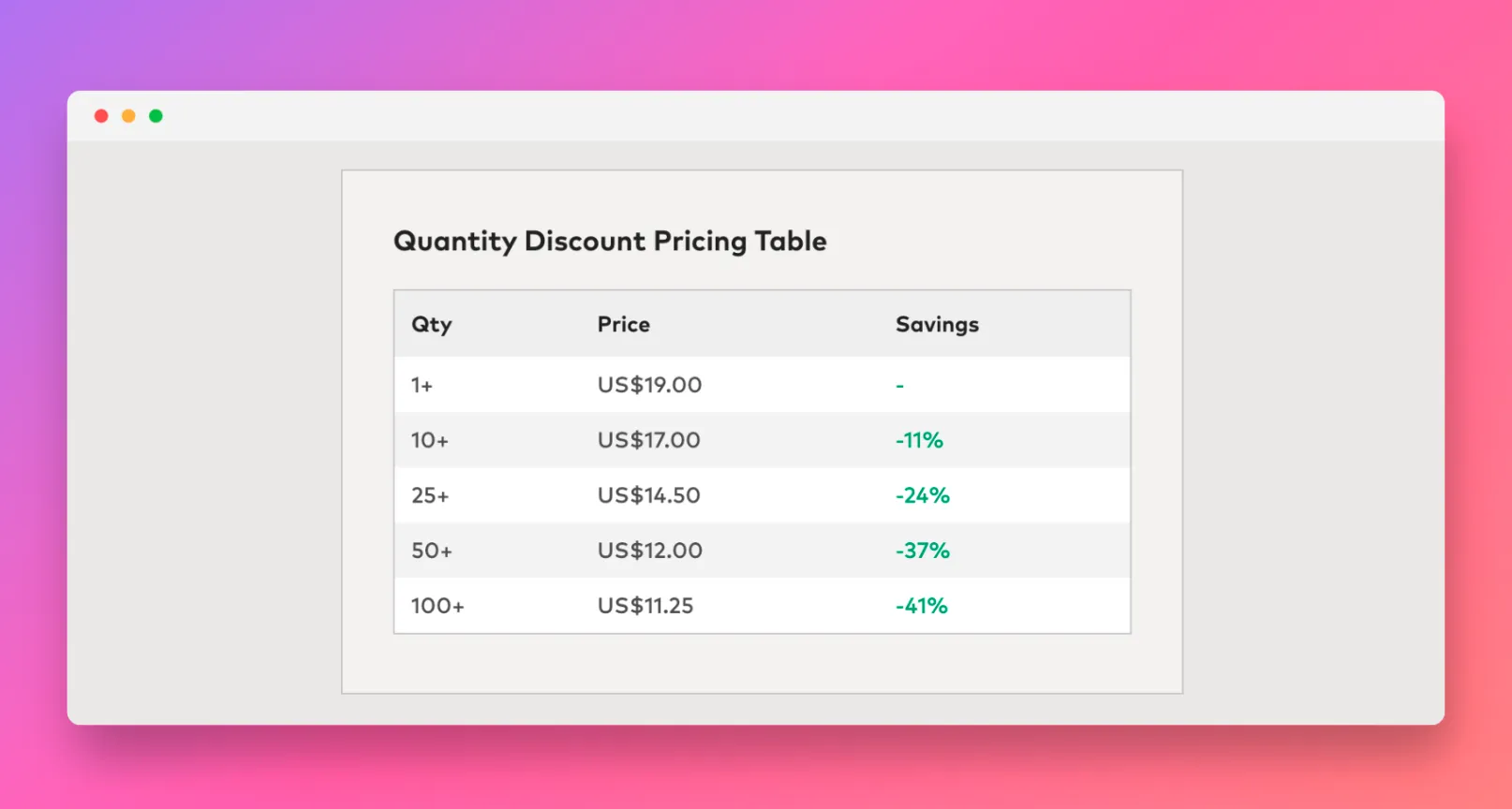Viewport: 1512px width, 809px height.
Task: Select the Price column header
Action: click(624, 324)
